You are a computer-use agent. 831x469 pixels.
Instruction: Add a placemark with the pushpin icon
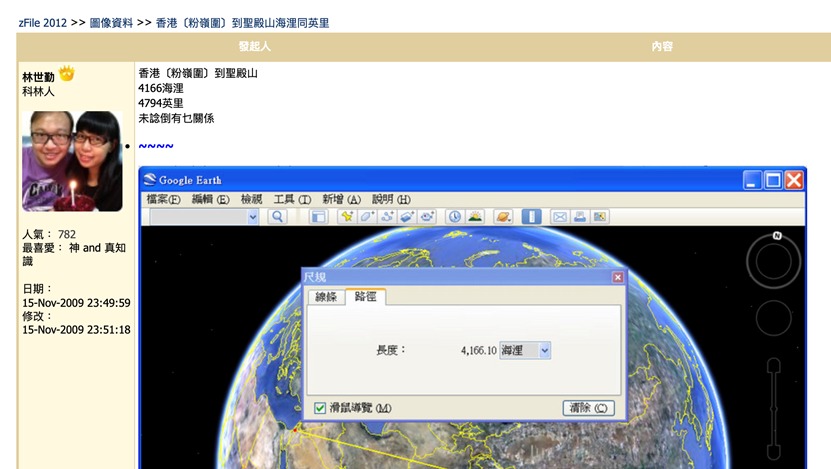(347, 216)
